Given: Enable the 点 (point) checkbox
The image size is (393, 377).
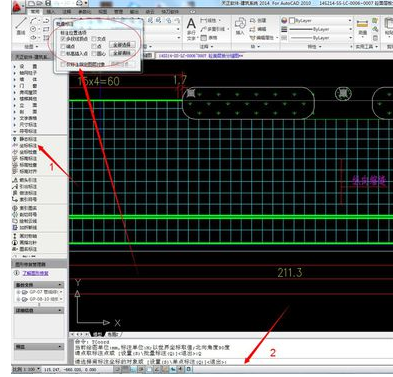Looking at the screenshot, I should (x=94, y=46).
